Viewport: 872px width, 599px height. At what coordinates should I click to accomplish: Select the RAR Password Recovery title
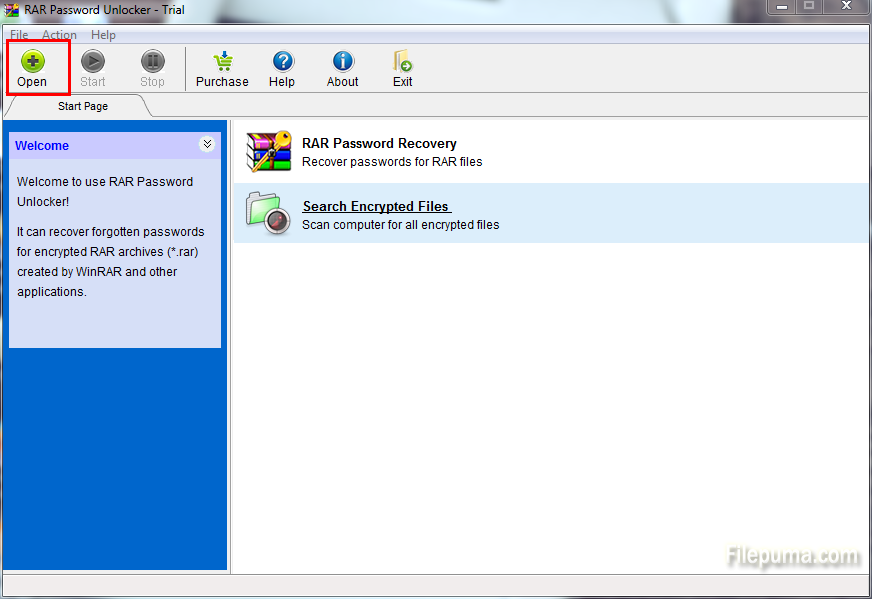pos(379,143)
